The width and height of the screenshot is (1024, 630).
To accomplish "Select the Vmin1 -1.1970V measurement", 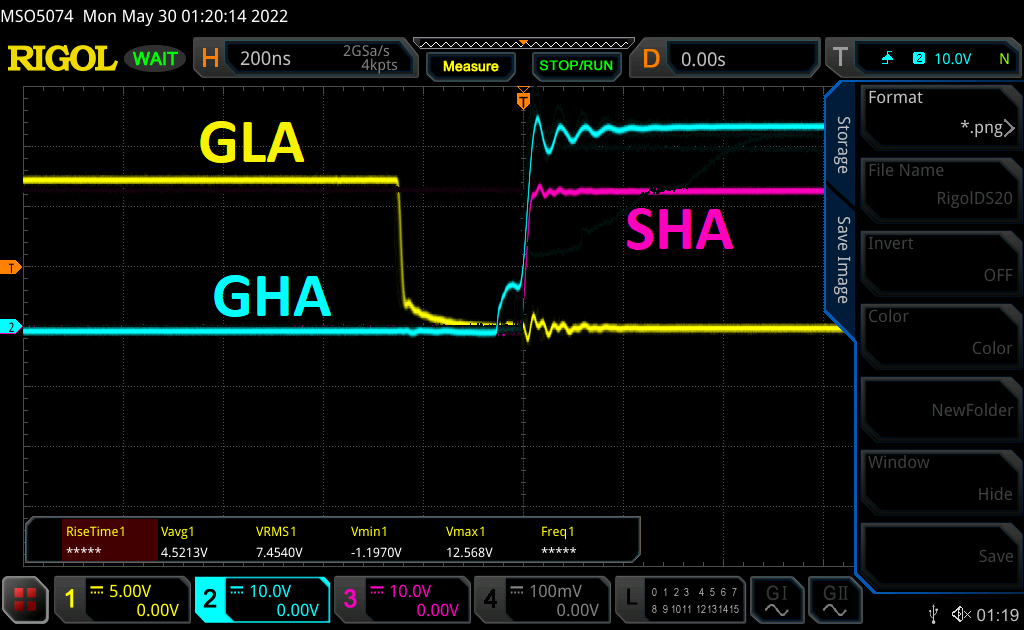I will 376,541.
